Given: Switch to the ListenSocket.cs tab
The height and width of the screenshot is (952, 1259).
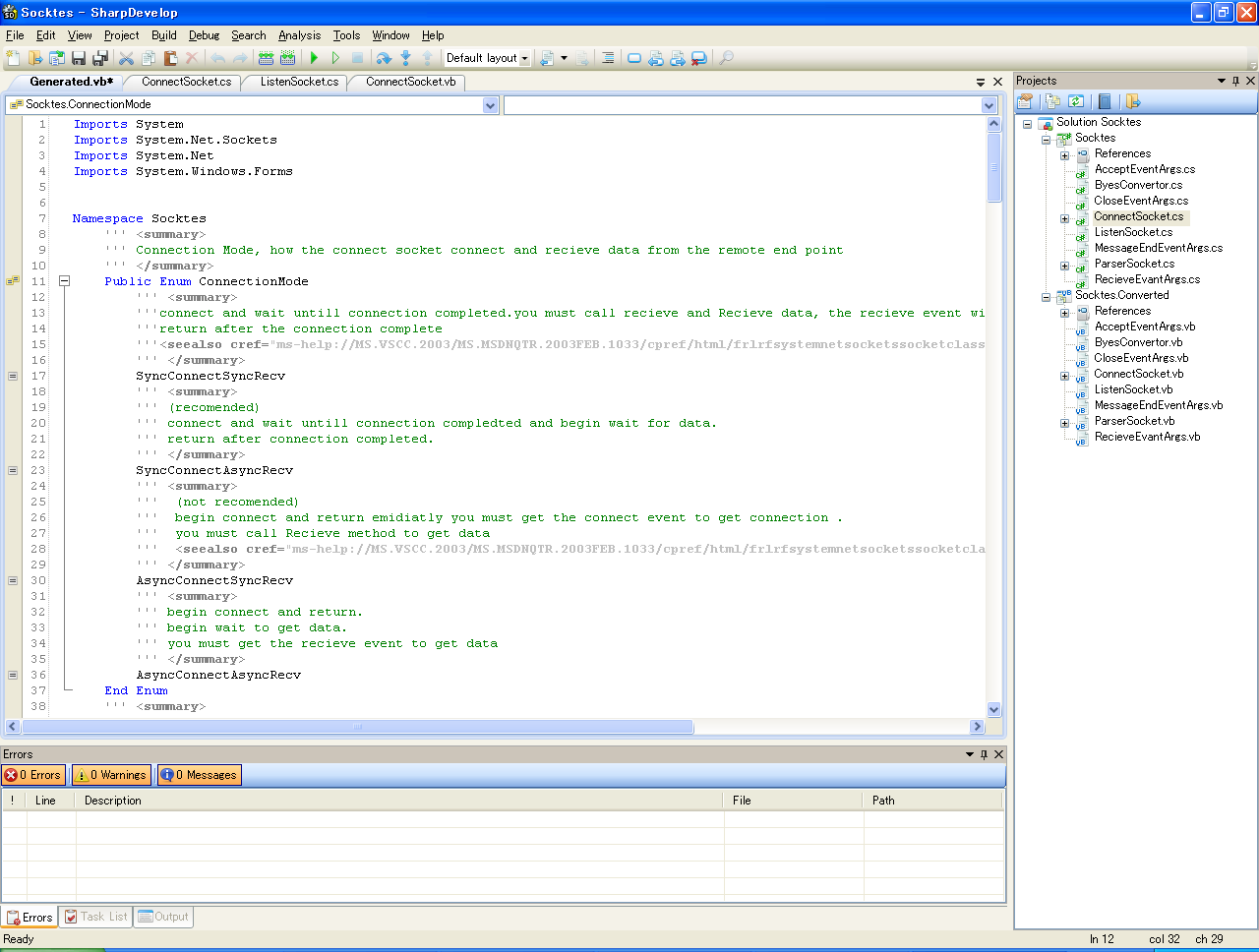Looking at the screenshot, I should [x=299, y=82].
